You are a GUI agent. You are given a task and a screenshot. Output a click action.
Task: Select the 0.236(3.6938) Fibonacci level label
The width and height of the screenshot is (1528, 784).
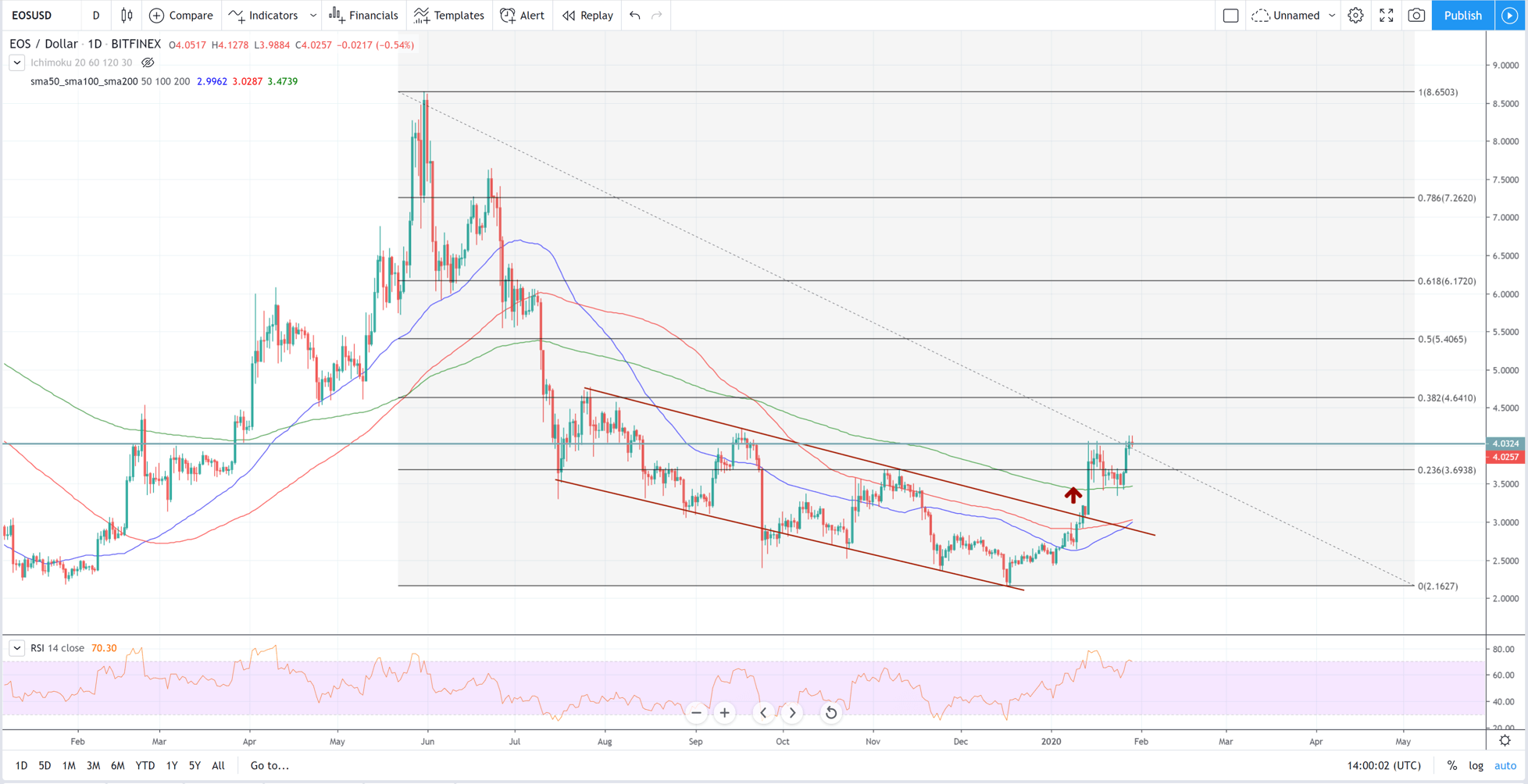pyautogui.click(x=1447, y=470)
